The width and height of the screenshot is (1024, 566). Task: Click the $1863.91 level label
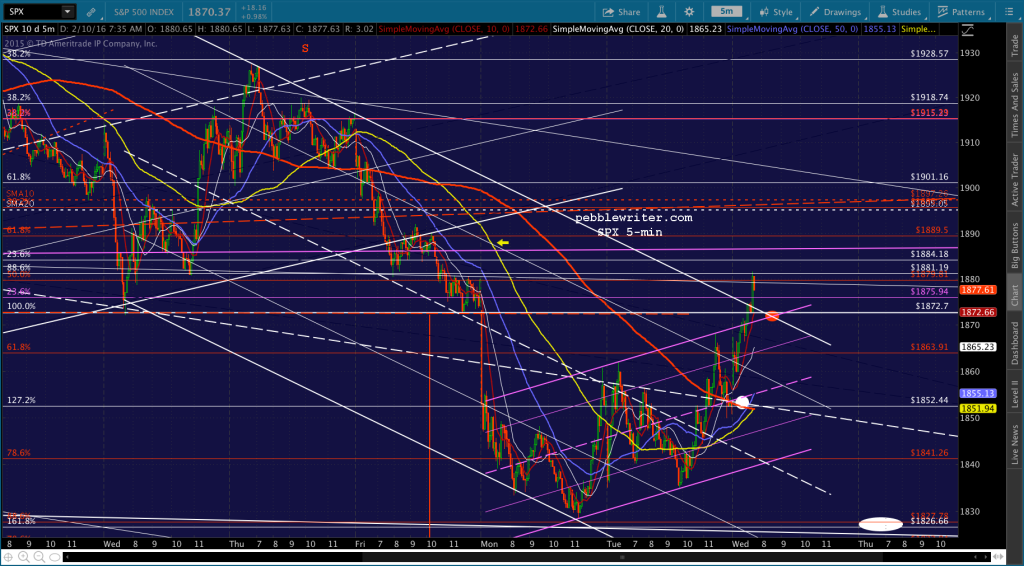pos(930,347)
